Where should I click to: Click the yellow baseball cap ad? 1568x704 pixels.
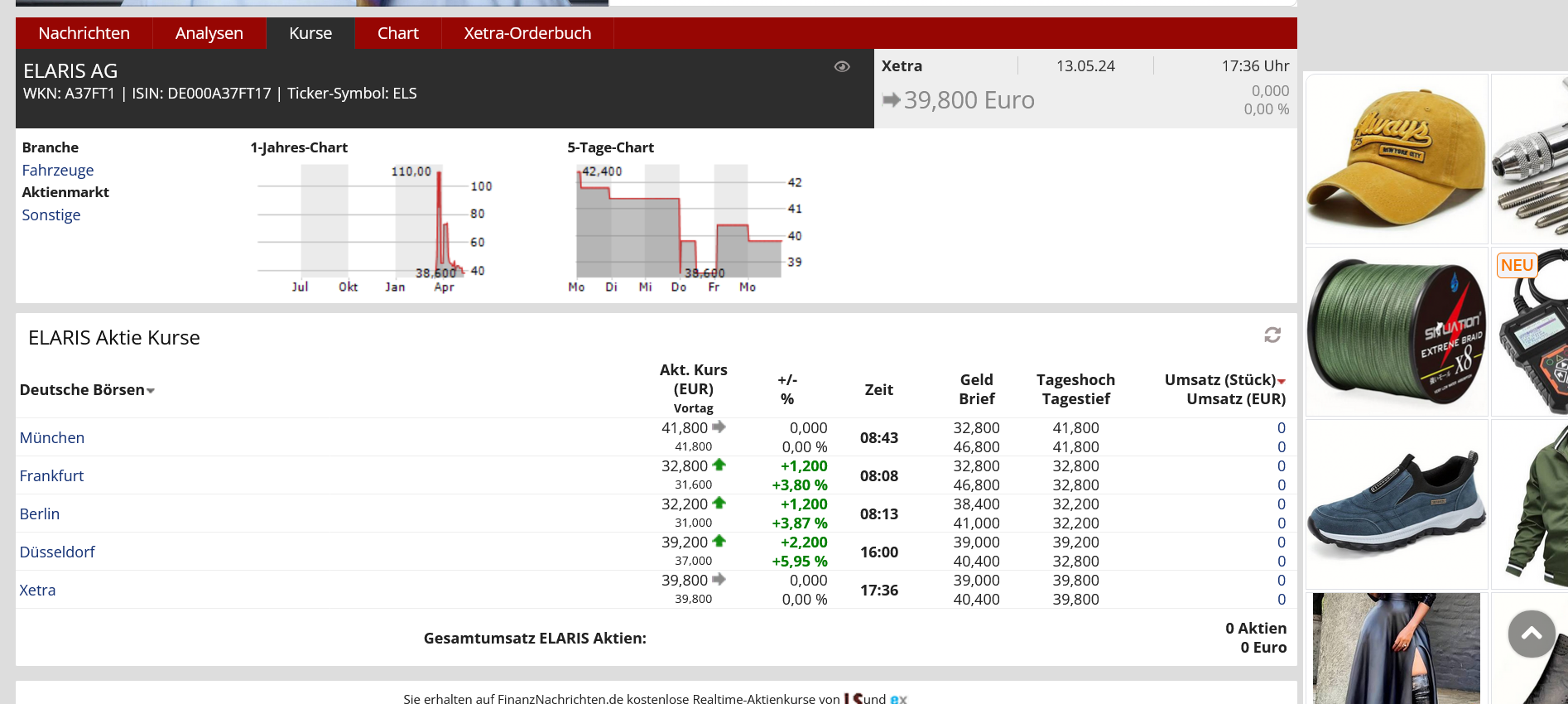click(1397, 159)
